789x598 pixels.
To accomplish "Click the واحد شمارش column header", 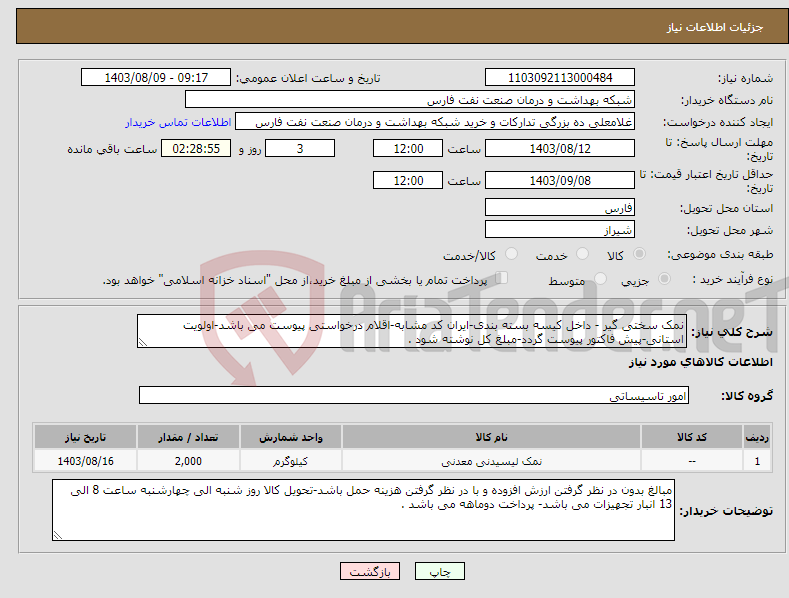I will pyautogui.click(x=290, y=437).
